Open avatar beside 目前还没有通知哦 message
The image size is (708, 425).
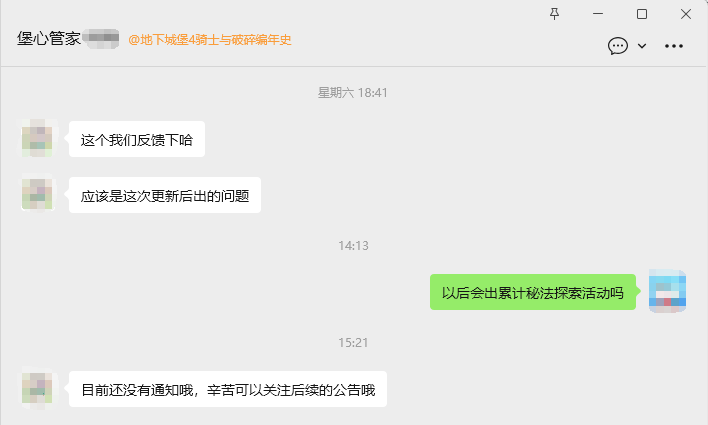[37, 388]
